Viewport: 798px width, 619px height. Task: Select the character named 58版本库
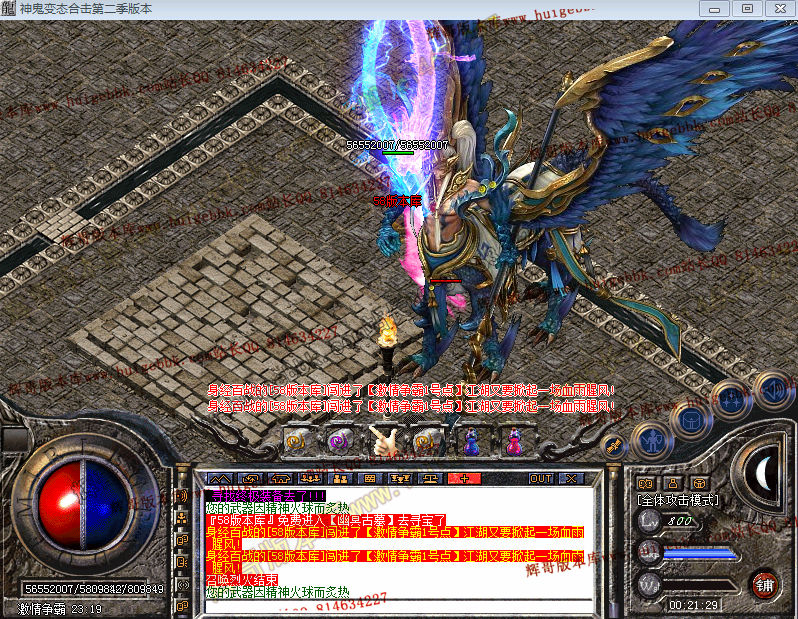(397, 201)
